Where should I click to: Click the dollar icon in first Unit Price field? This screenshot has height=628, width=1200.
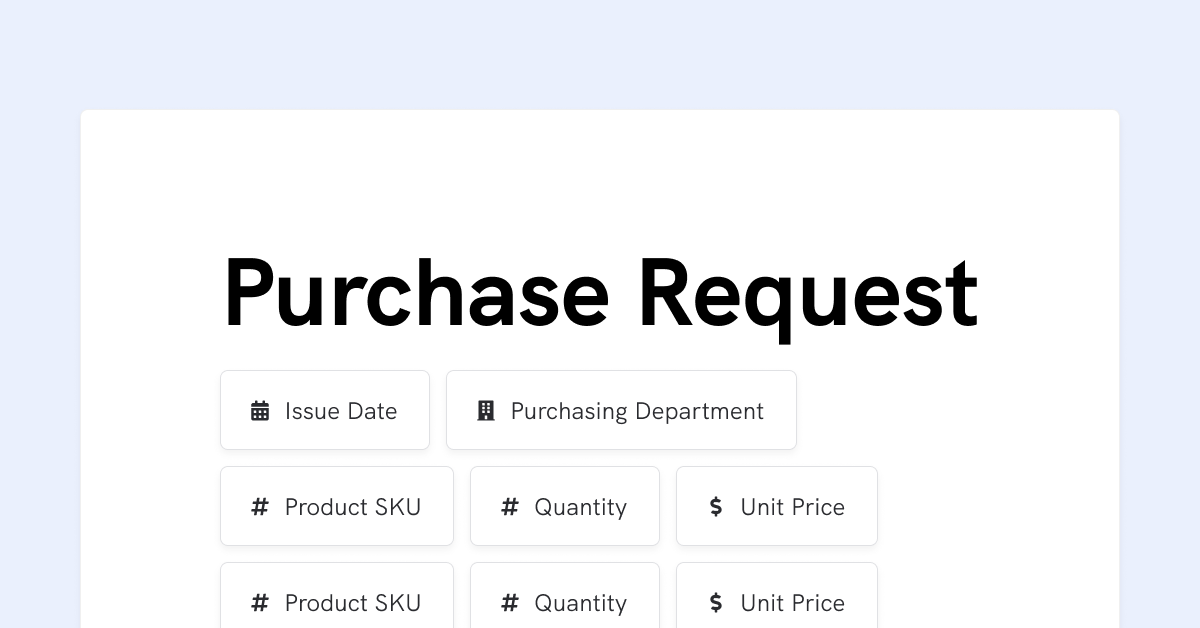(716, 507)
